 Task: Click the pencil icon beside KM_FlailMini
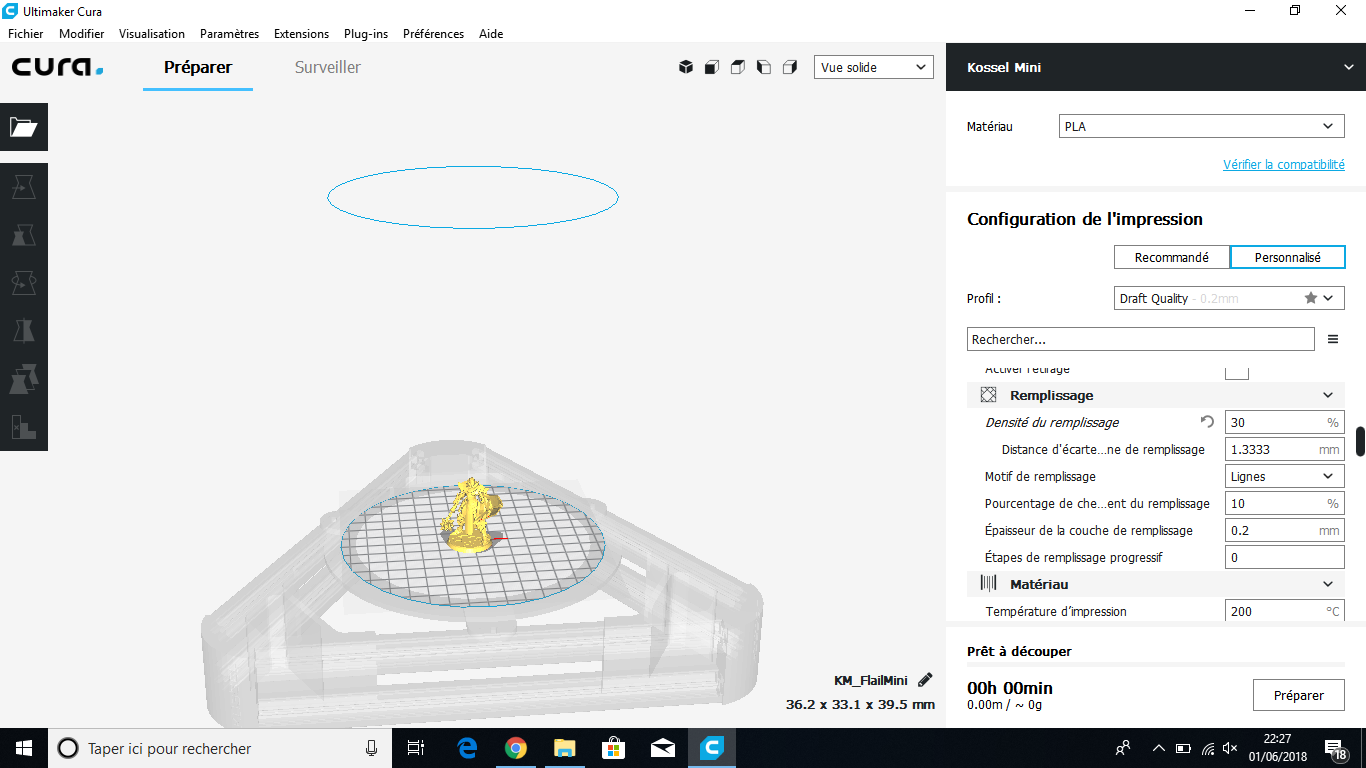(925, 680)
